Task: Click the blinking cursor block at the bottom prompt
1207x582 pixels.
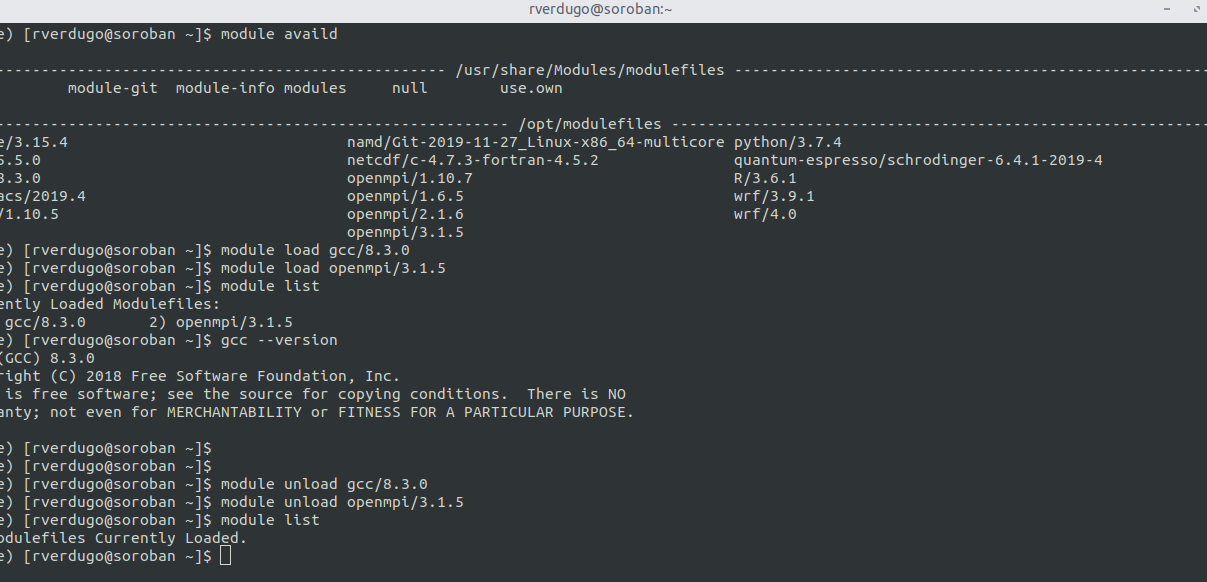Action: (x=226, y=555)
